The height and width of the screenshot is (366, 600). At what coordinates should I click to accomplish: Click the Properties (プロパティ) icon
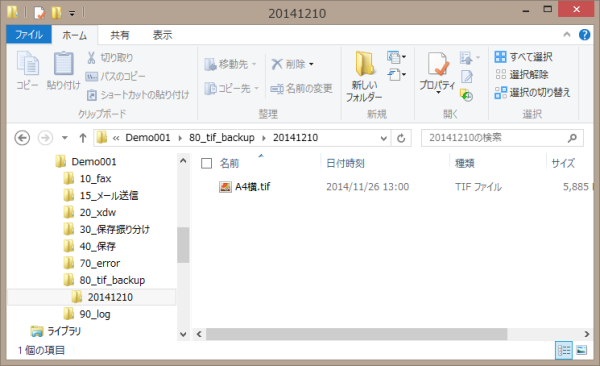tap(438, 64)
